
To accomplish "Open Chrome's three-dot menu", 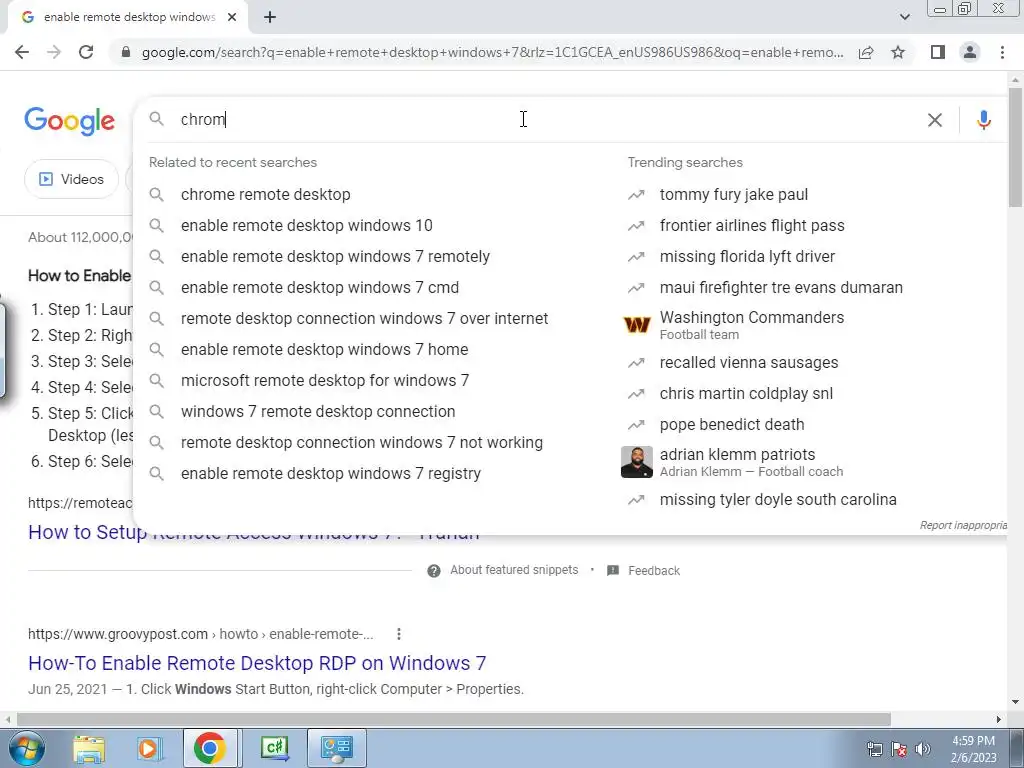I will coord(1002,52).
